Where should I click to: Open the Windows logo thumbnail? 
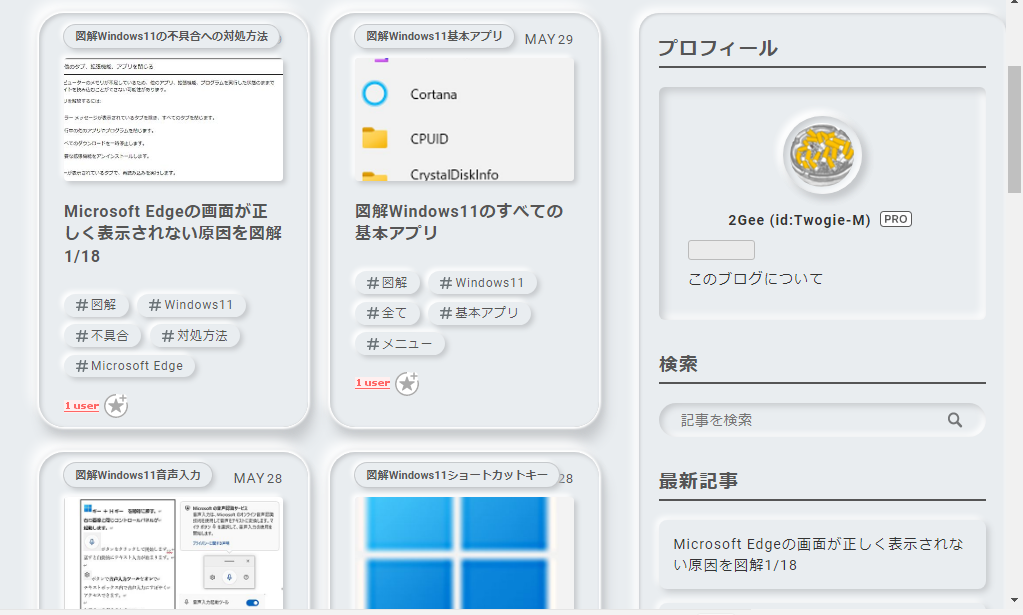coord(465,553)
